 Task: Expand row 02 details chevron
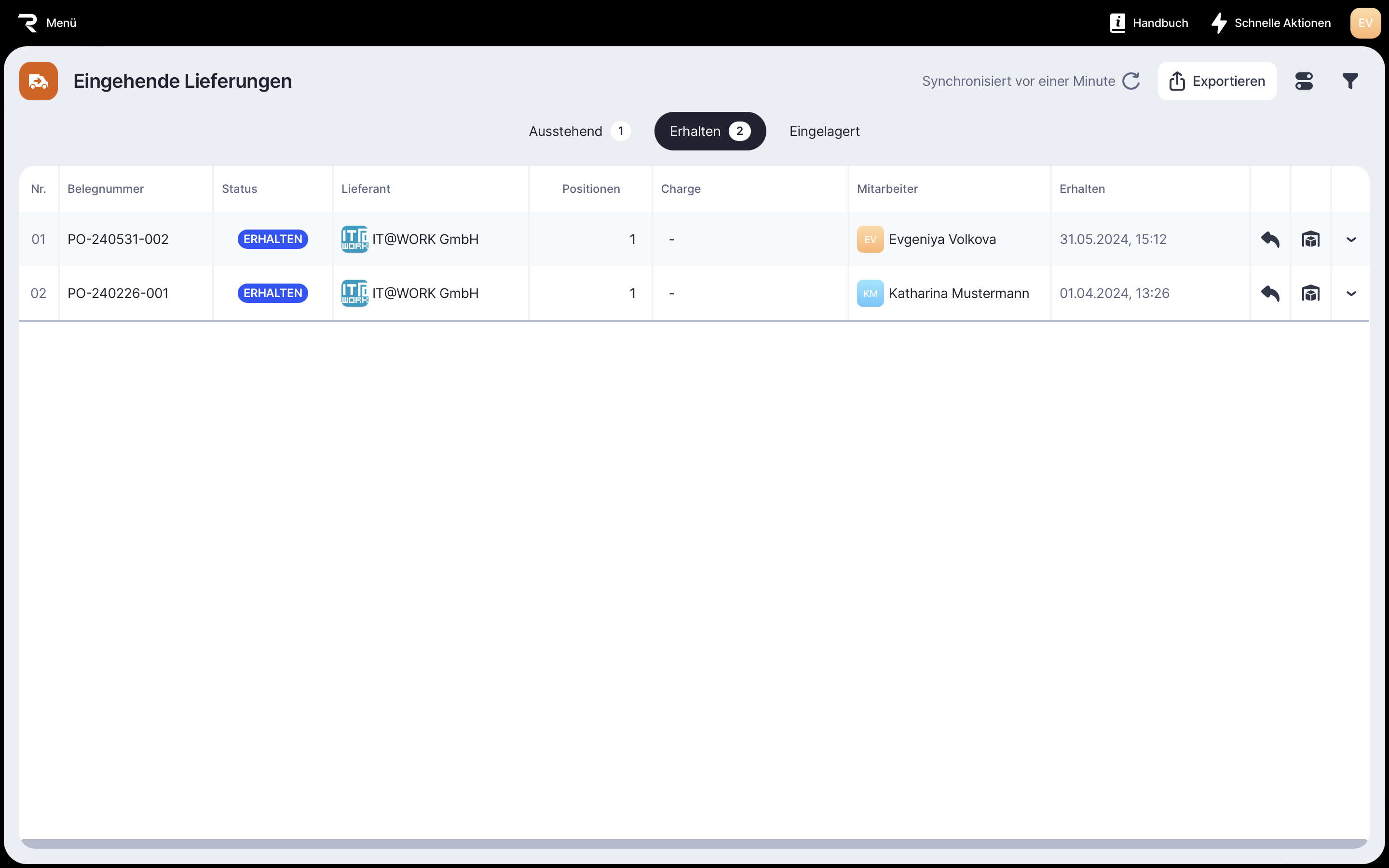pos(1351,293)
